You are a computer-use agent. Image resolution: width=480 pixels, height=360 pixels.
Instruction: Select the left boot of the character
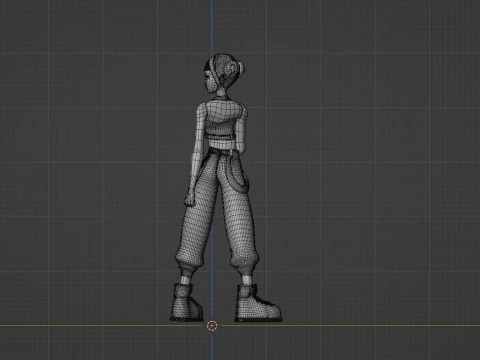tap(187, 303)
